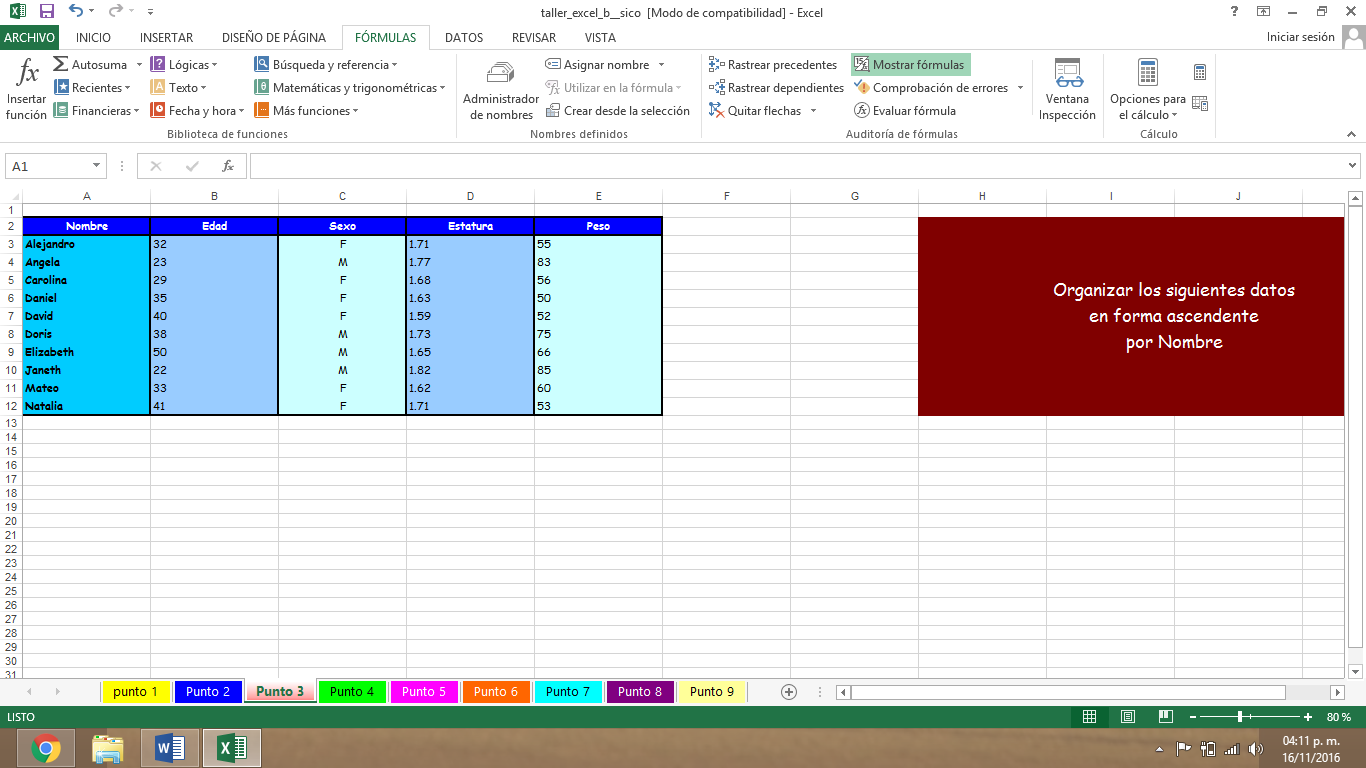The height and width of the screenshot is (768, 1366).
Task: Open the Administrador de nombres
Action: [500, 88]
